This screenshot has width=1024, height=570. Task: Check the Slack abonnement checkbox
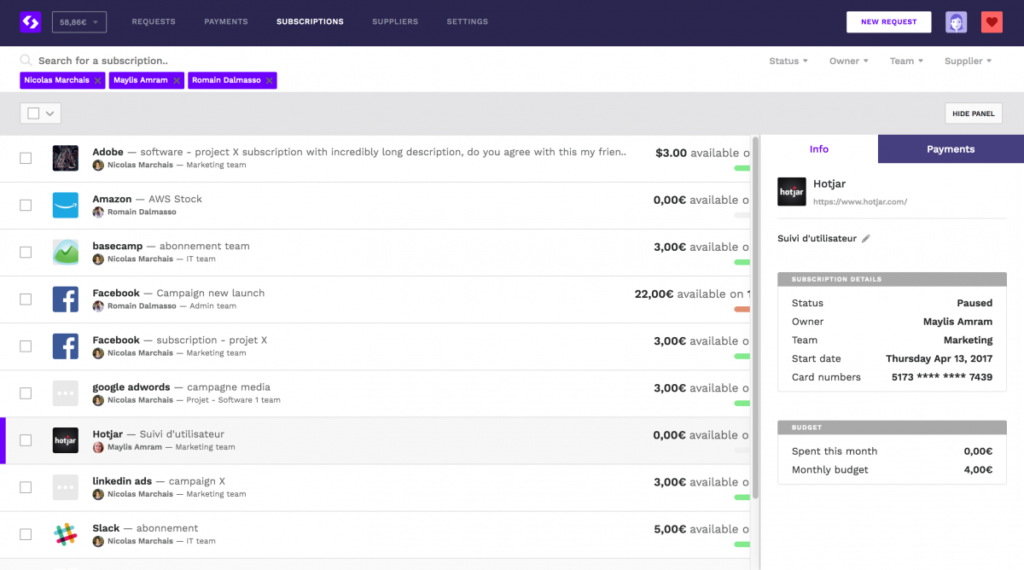pyautogui.click(x=25, y=534)
